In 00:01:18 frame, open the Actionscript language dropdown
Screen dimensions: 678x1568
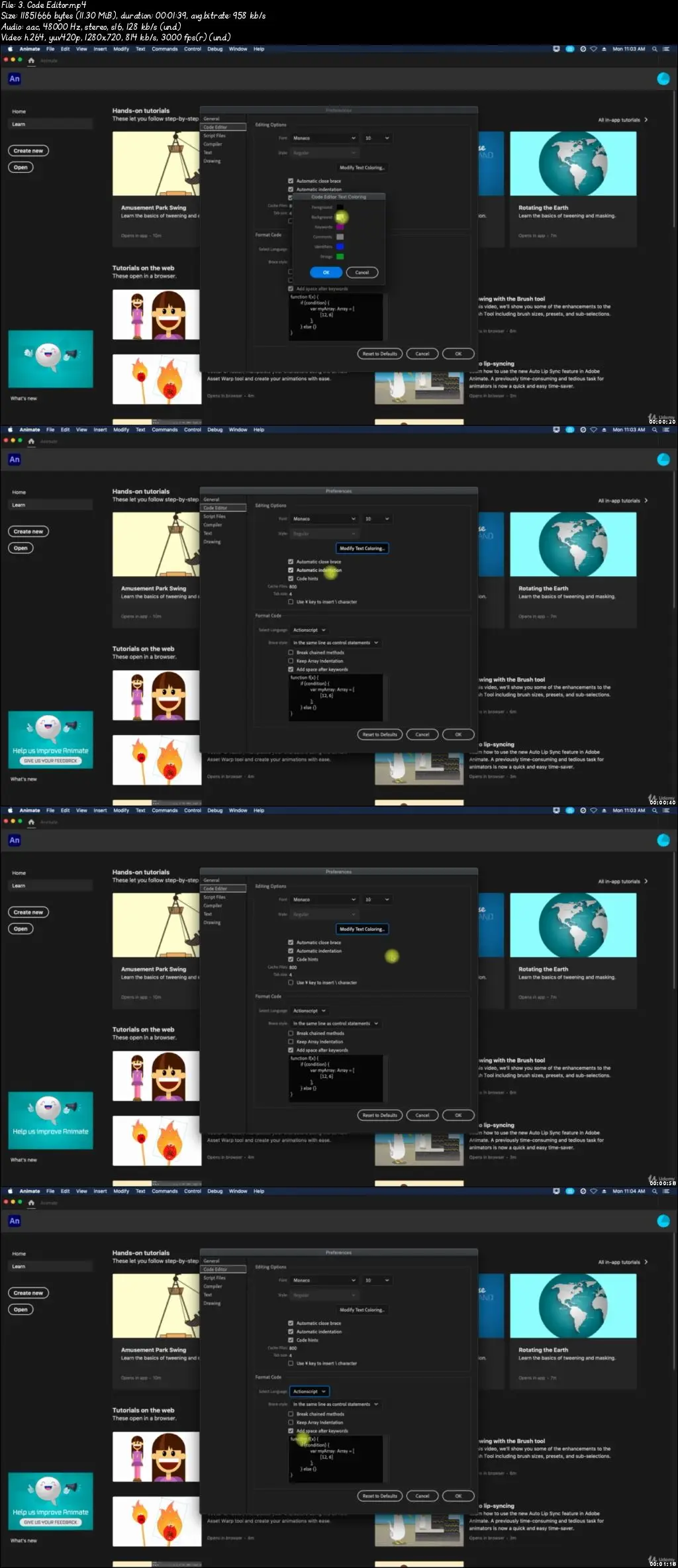(309, 1392)
